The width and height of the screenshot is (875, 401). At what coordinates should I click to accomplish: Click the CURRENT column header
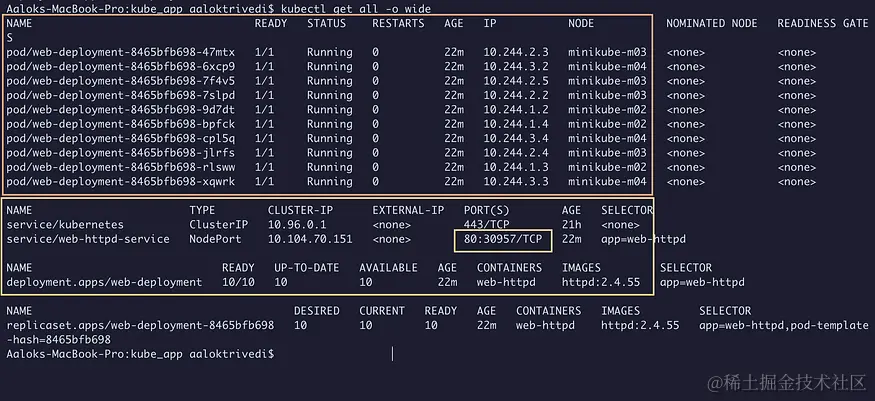pyautogui.click(x=382, y=311)
